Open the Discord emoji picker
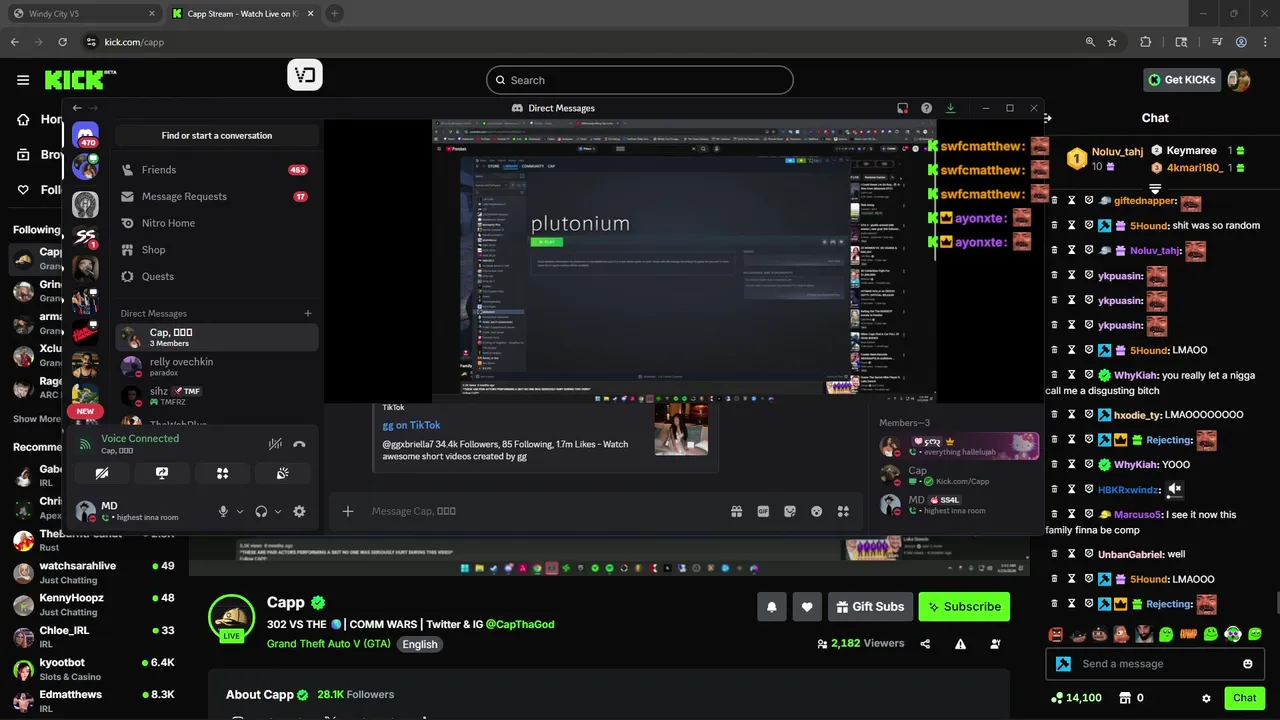The image size is (1280, 720). (816, 511)
